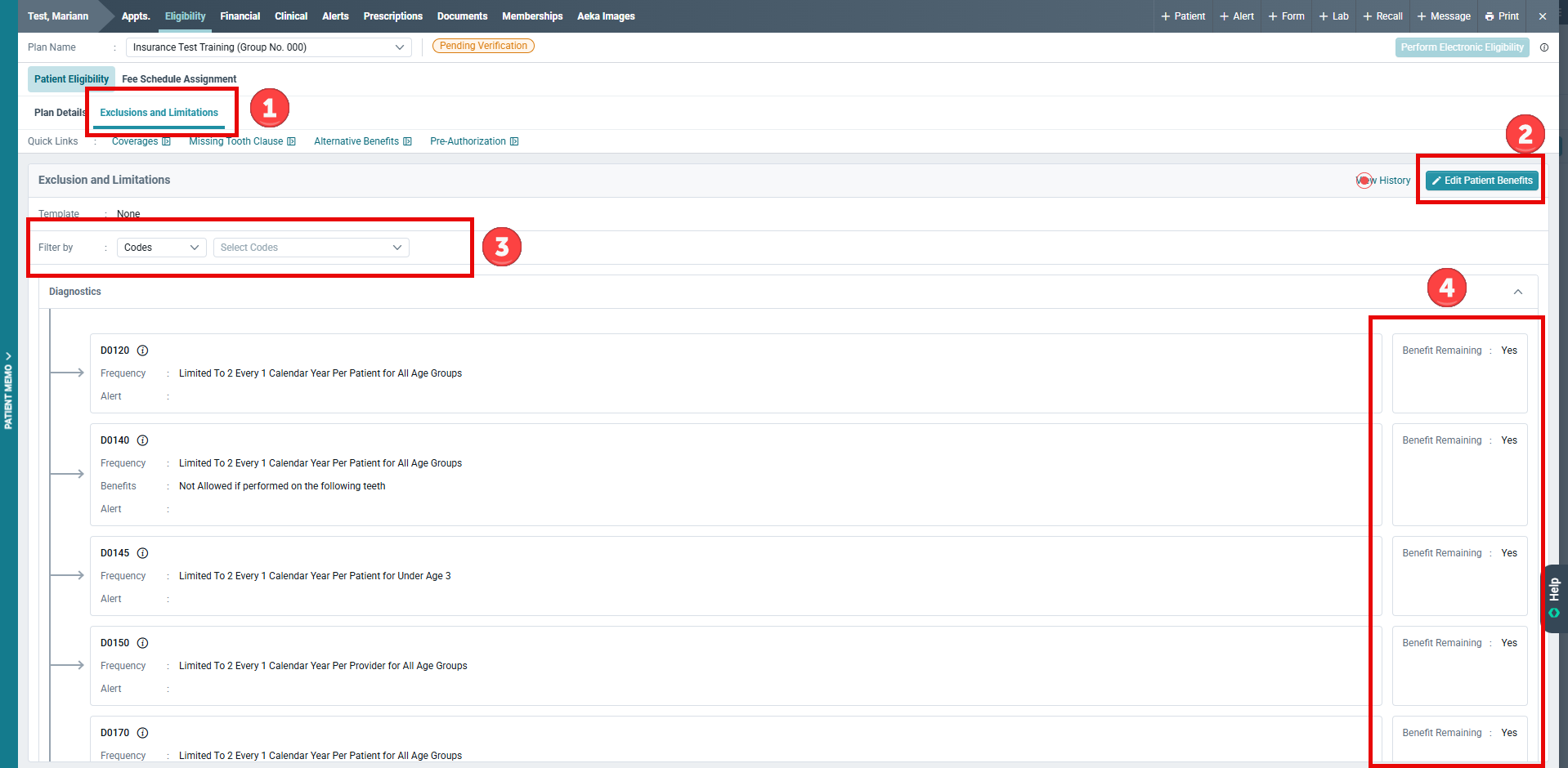Image resolution: width=1568 pixels, height=768 pixels.
Task: Switch to Fee Schedule Assignment sub-tab
Action: click(x=179, y=79)
